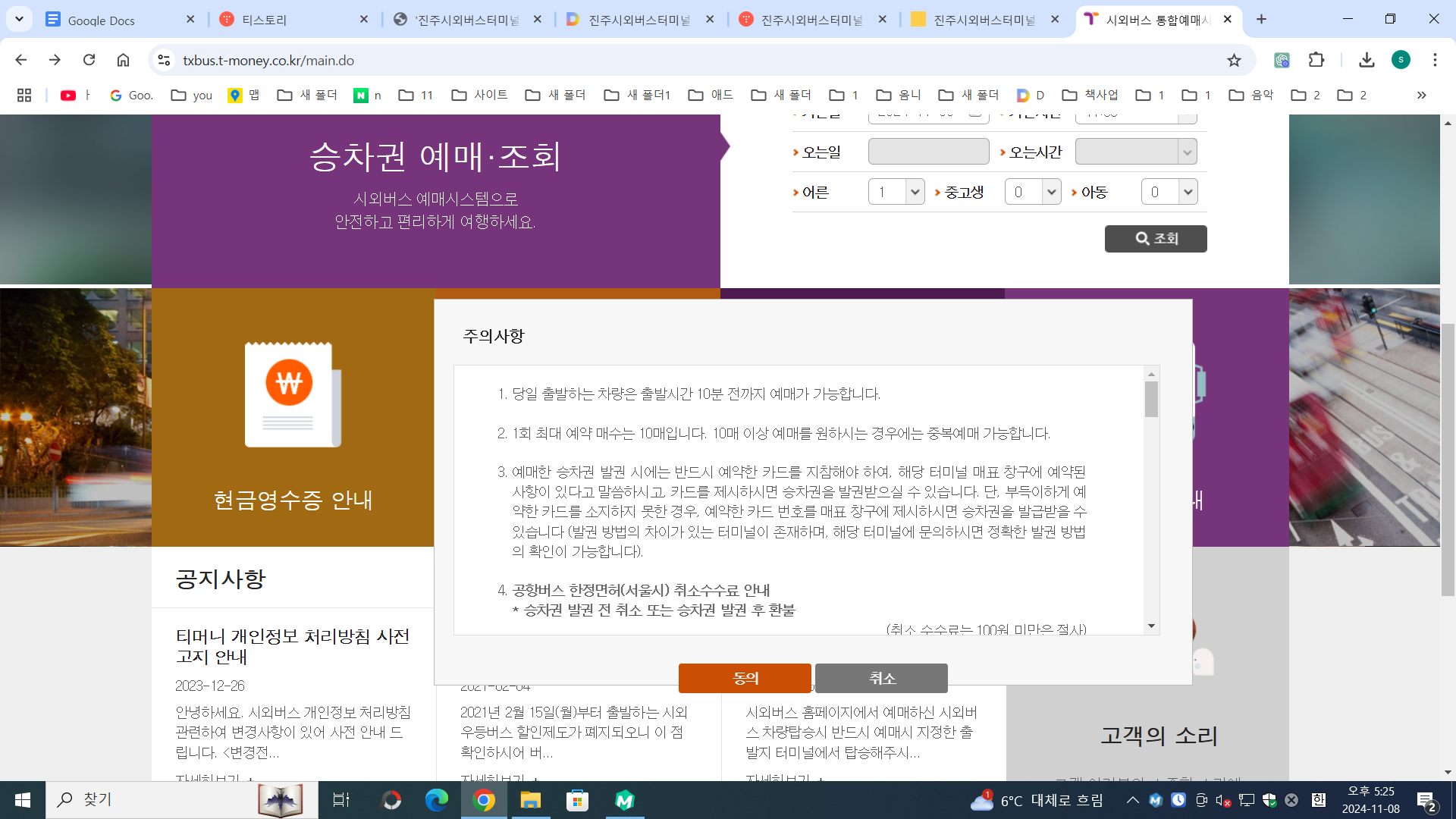1456x819 pixels.
Task: Click the 조회 search button
Action: click(x=1155, y=238)
